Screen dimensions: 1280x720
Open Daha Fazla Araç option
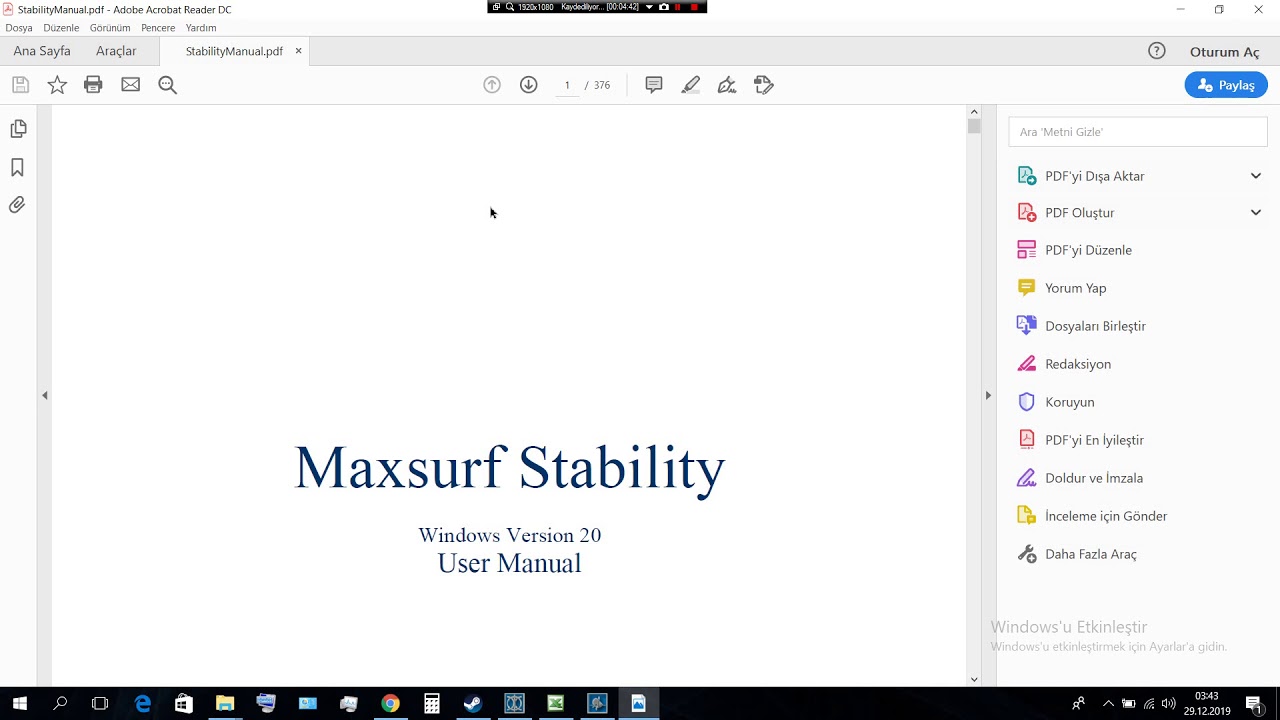click(1091, 554)
